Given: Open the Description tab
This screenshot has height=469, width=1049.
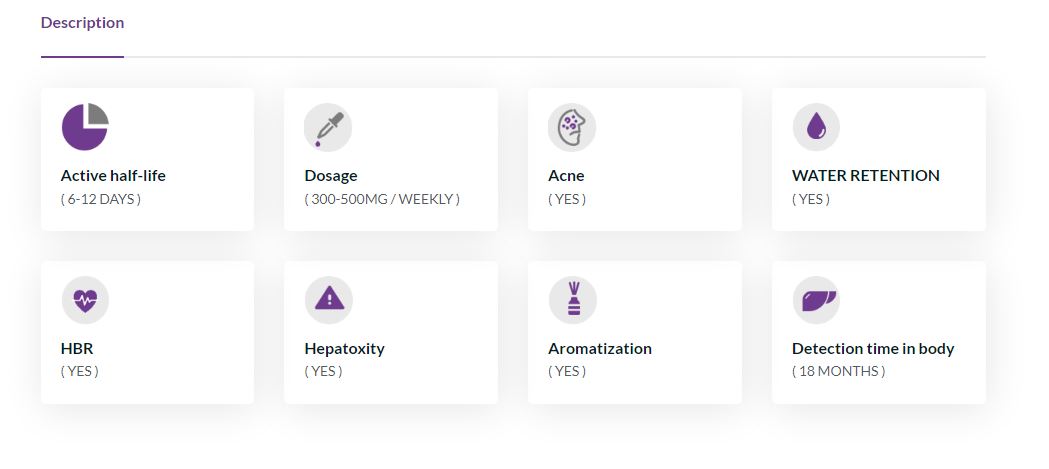Looking at the screenshot, I should click(x=82, y=23).
